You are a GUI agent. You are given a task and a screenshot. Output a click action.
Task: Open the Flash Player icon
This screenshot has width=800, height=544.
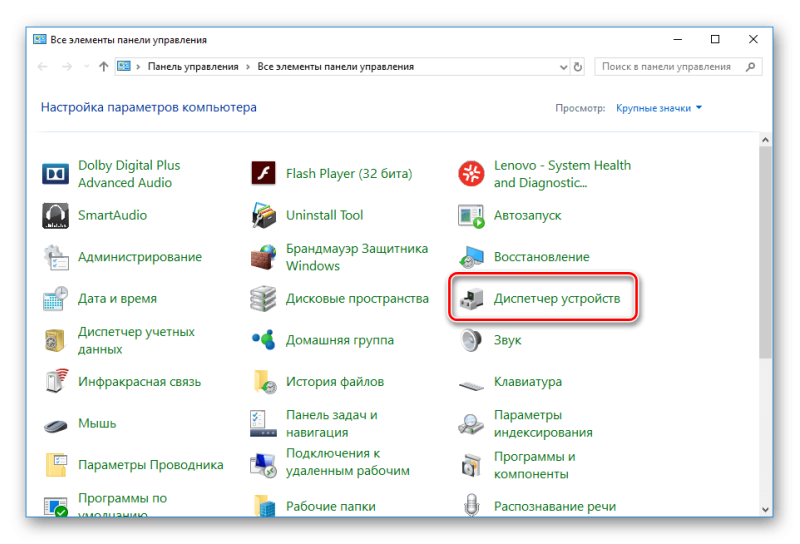[x=263, y=174]
